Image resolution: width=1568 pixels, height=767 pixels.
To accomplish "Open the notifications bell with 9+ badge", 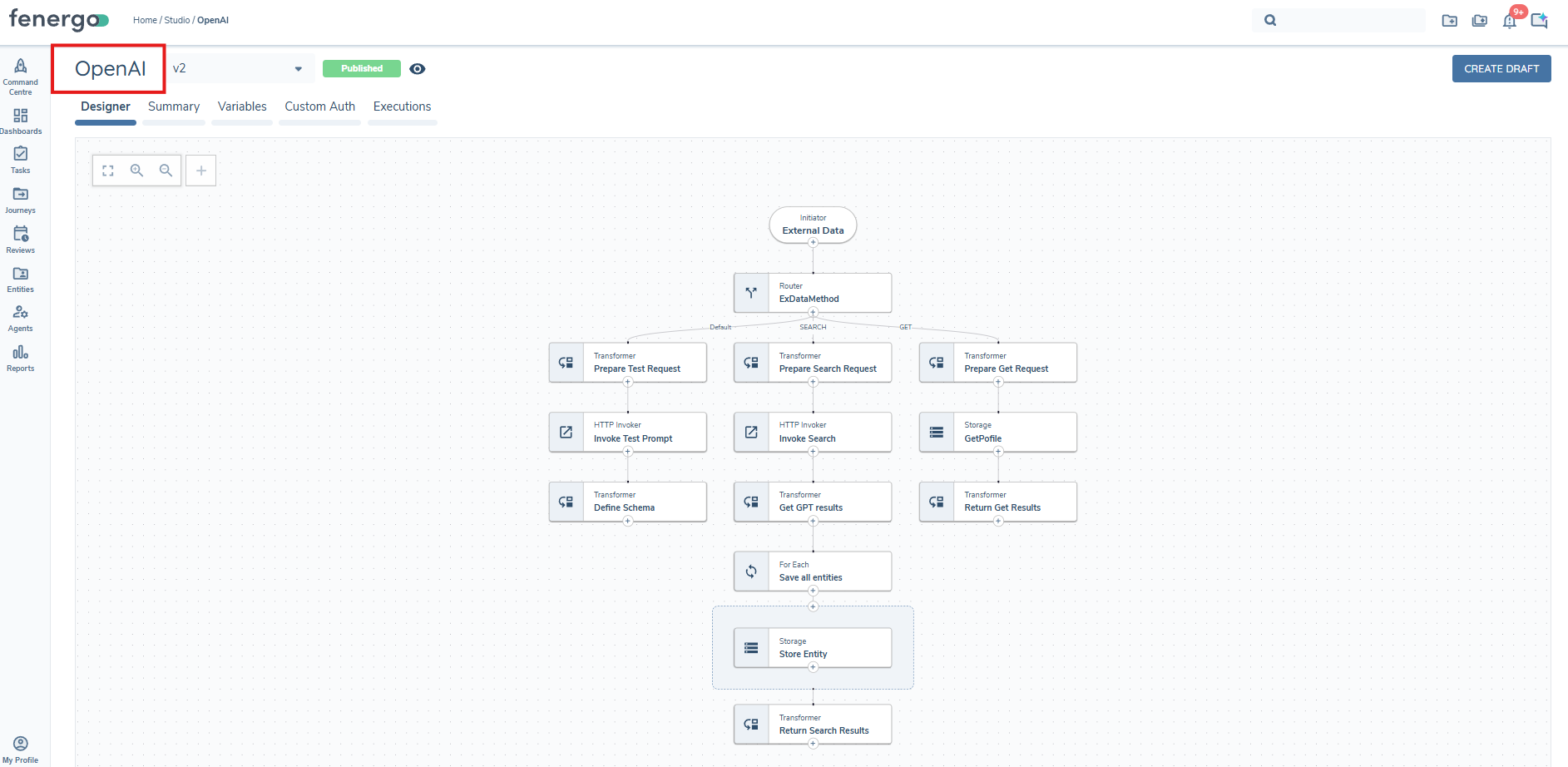I will 1510,20.
